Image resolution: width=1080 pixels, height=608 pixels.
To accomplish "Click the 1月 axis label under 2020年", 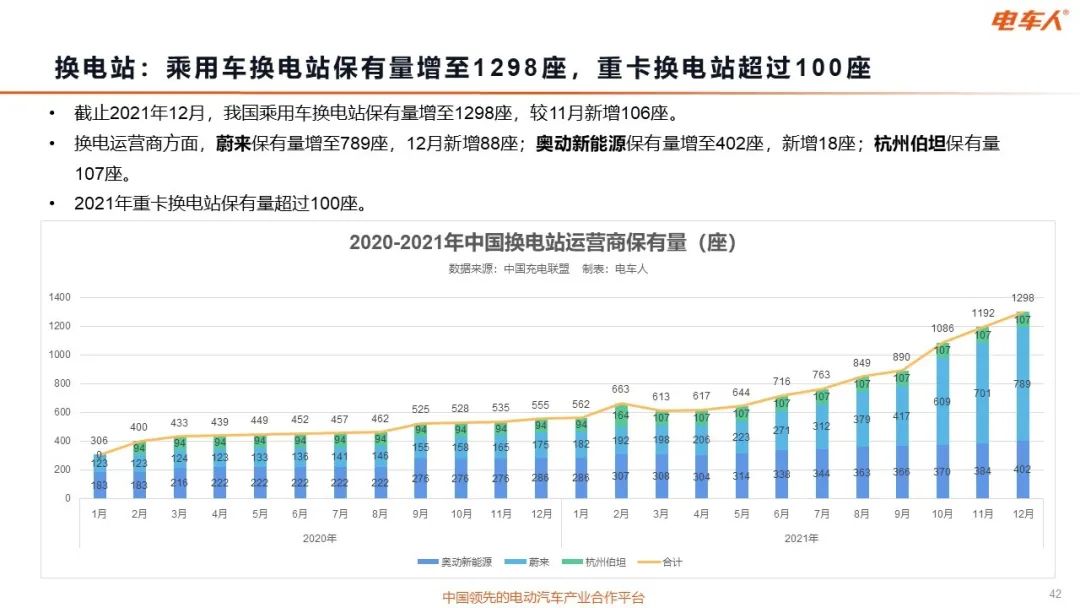I will 99,514.
